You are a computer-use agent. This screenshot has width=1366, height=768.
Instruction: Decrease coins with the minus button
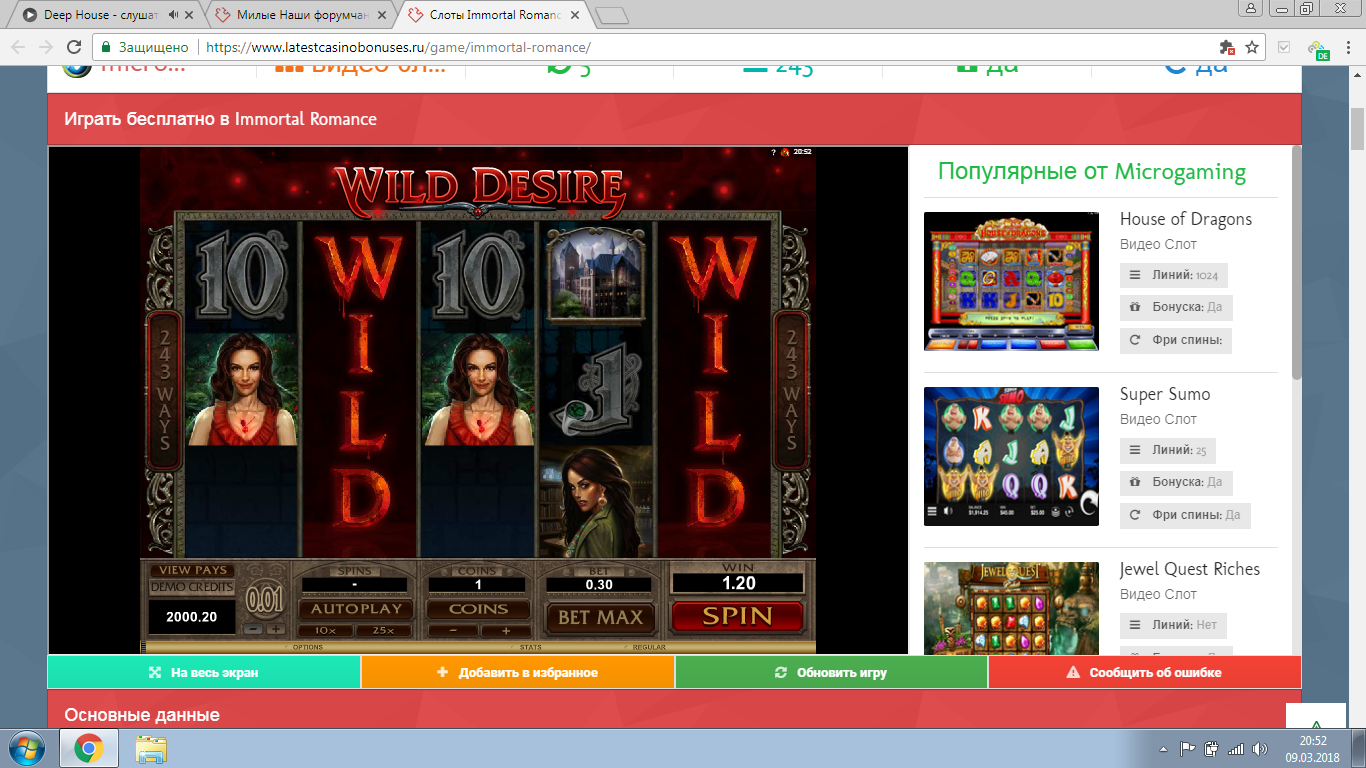tap(451, 631)
